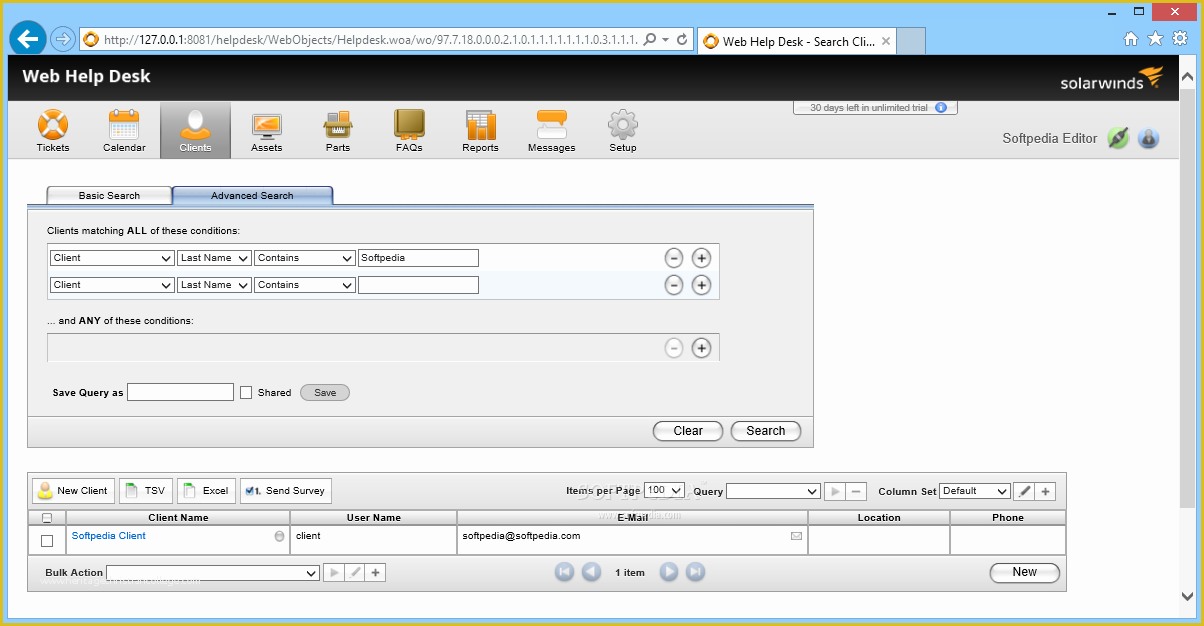The image size is (1204, 626).
Task: Open first row's Last Name dropdown
Action: tap(214, 258)
